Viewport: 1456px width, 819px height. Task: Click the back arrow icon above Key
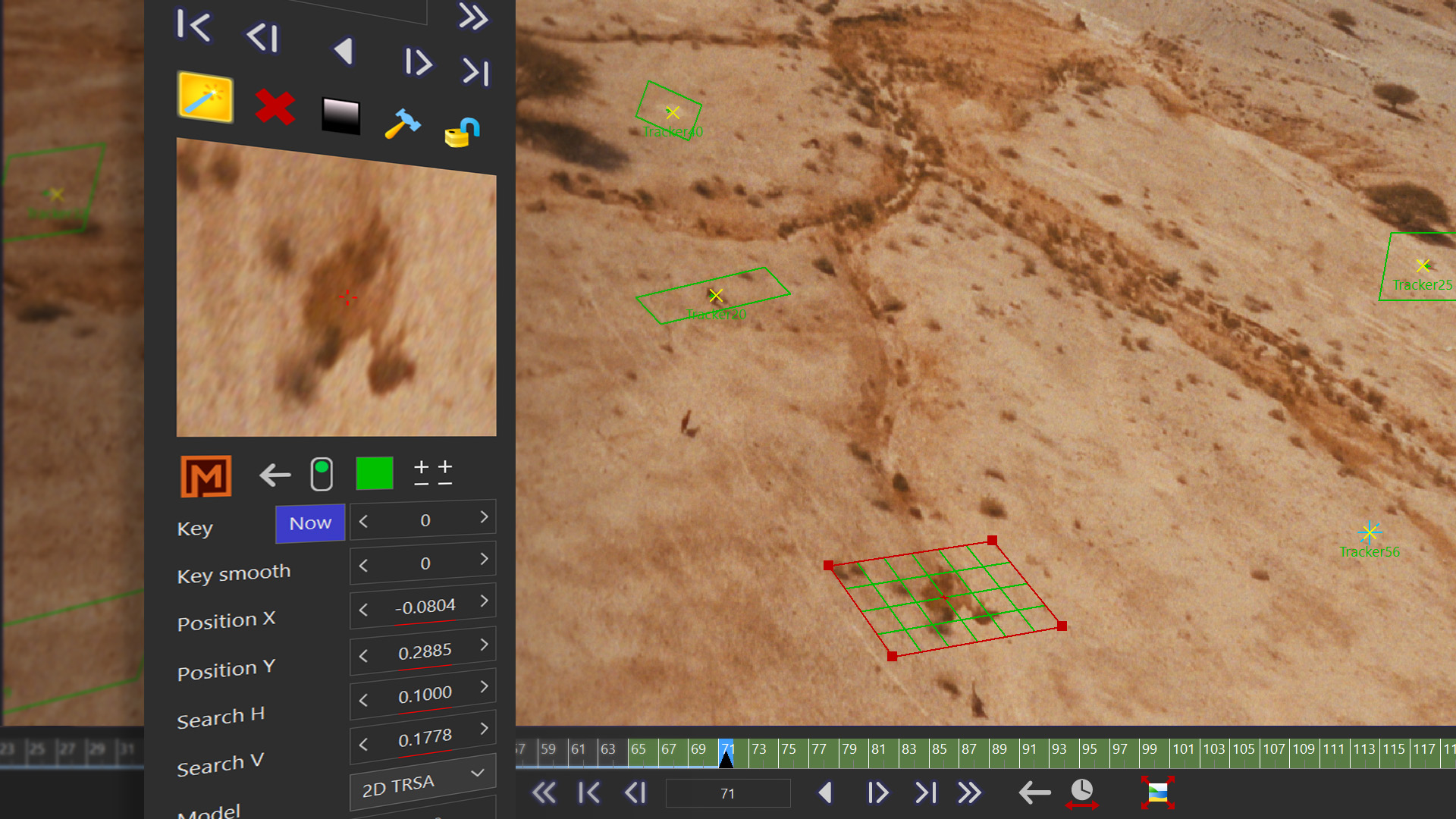pos(274,475)
